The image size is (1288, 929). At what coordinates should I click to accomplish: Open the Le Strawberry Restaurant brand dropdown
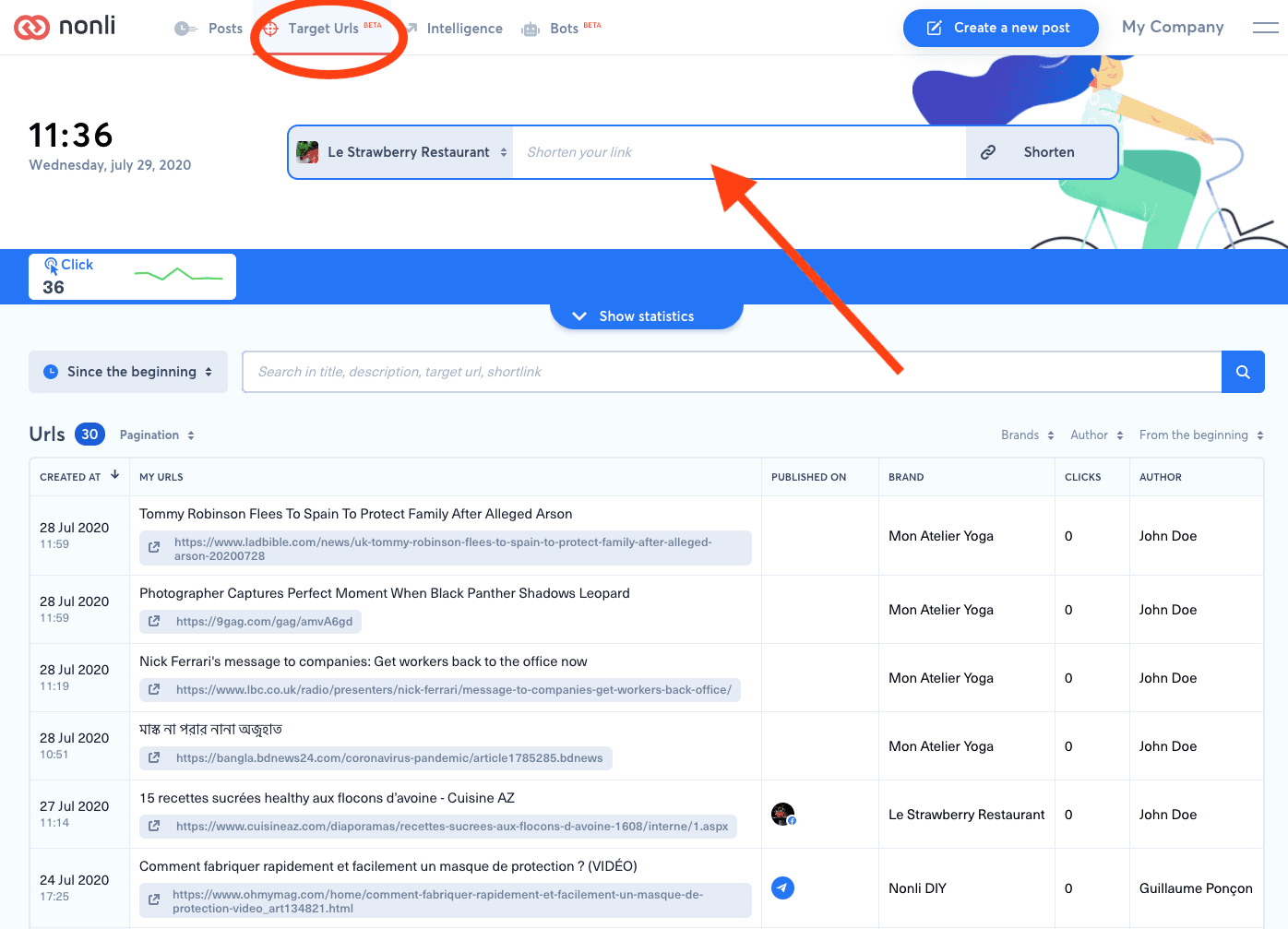401,152
